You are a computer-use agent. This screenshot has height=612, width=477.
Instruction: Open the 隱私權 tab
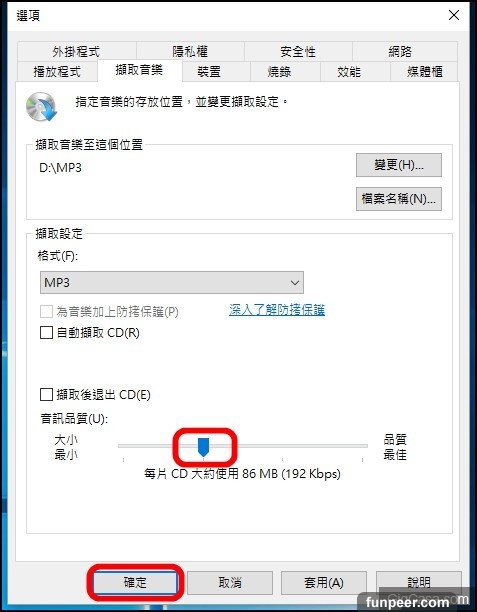click(x=190, y=52)
